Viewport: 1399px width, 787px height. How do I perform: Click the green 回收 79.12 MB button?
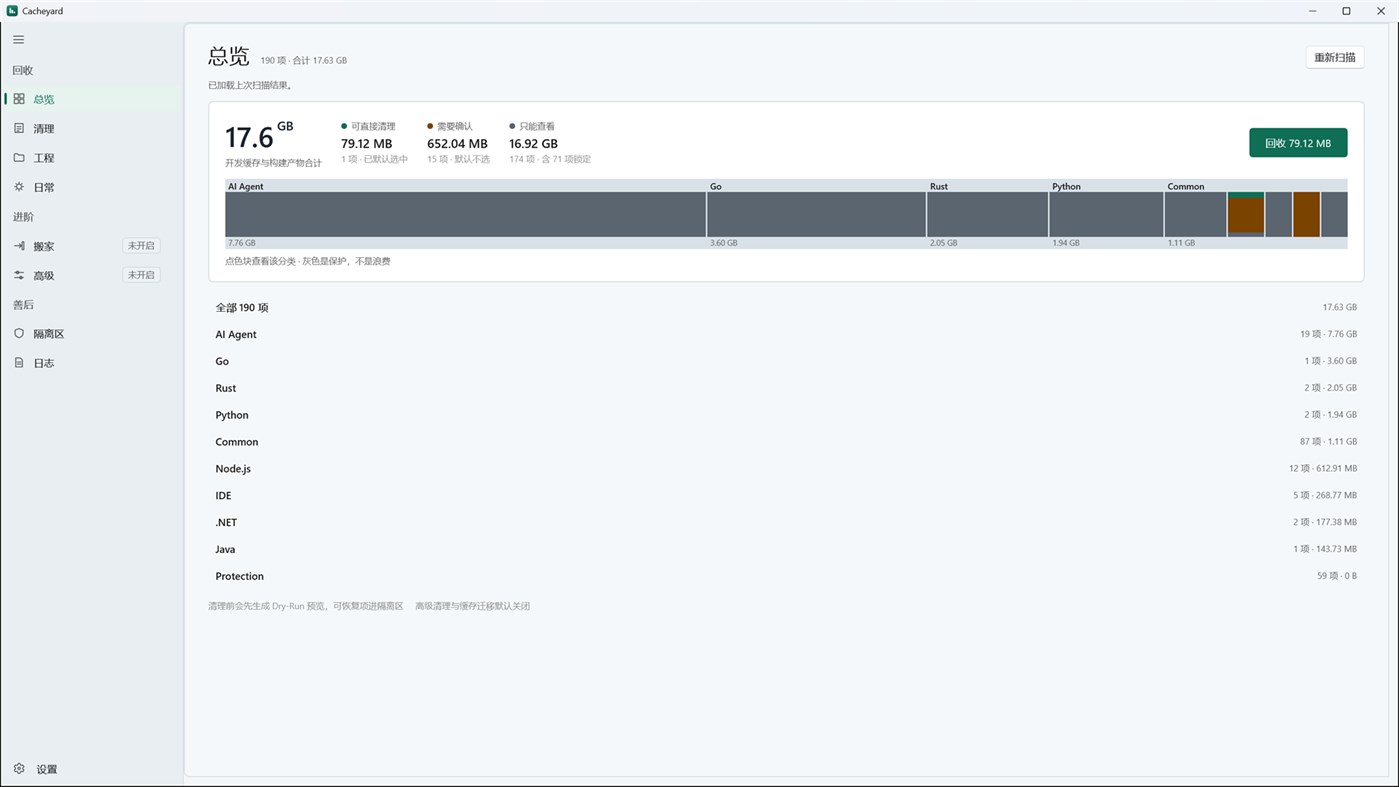pyautogui.click(x=1298, y=143)
